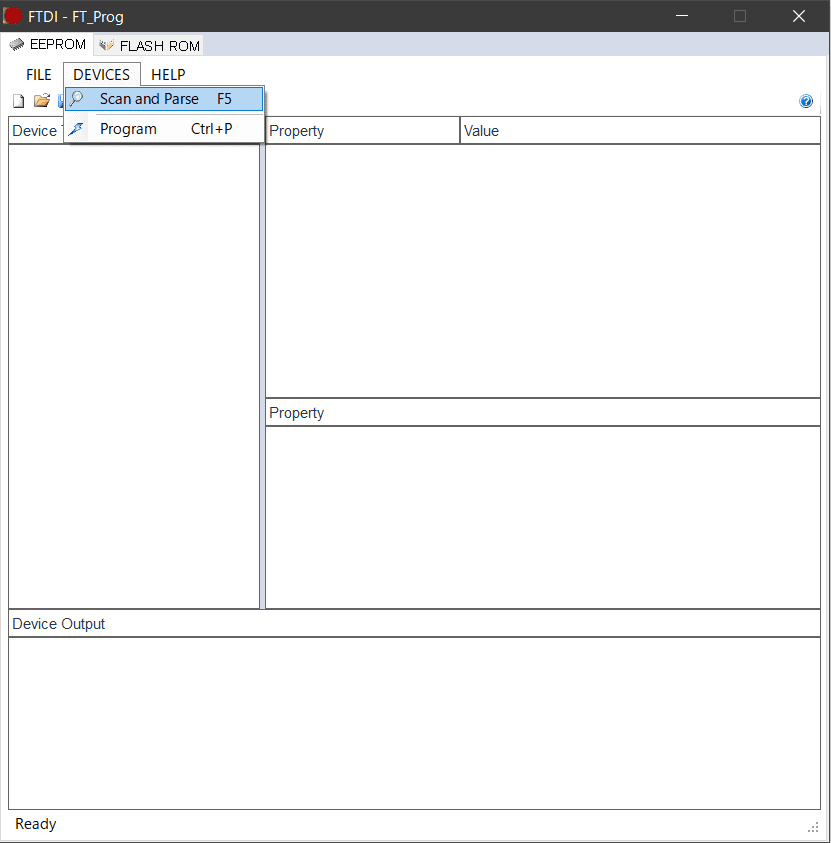Click the lower Property description header
Image resolution: width=831 pixels, height=843 pixels.
pos(542,413)
